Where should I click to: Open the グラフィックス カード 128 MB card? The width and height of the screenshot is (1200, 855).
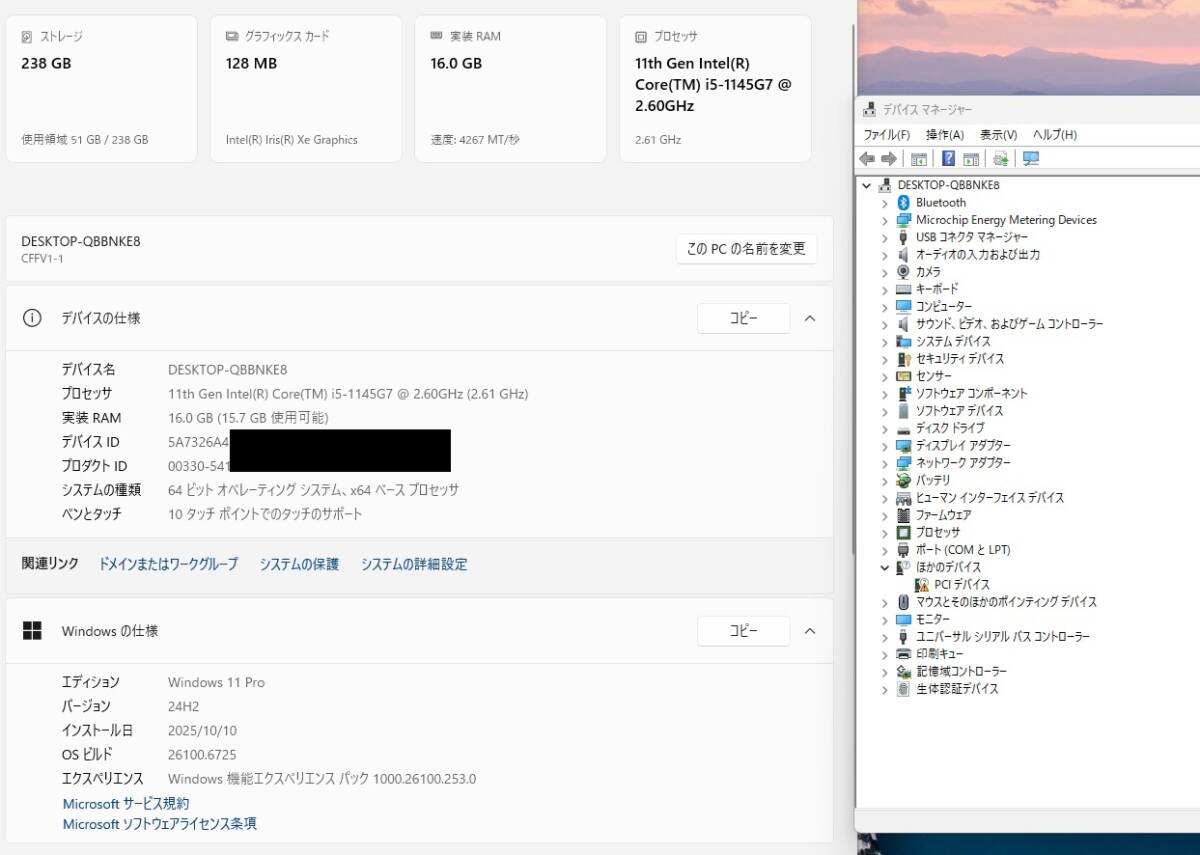(x=306, y=89)
